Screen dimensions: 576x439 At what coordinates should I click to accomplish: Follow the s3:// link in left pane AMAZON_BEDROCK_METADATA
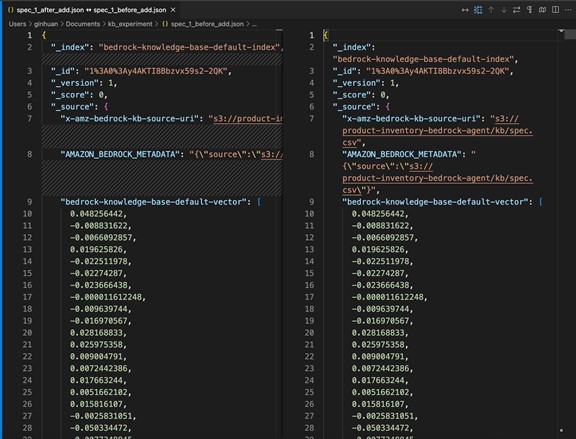coord(272,154)
